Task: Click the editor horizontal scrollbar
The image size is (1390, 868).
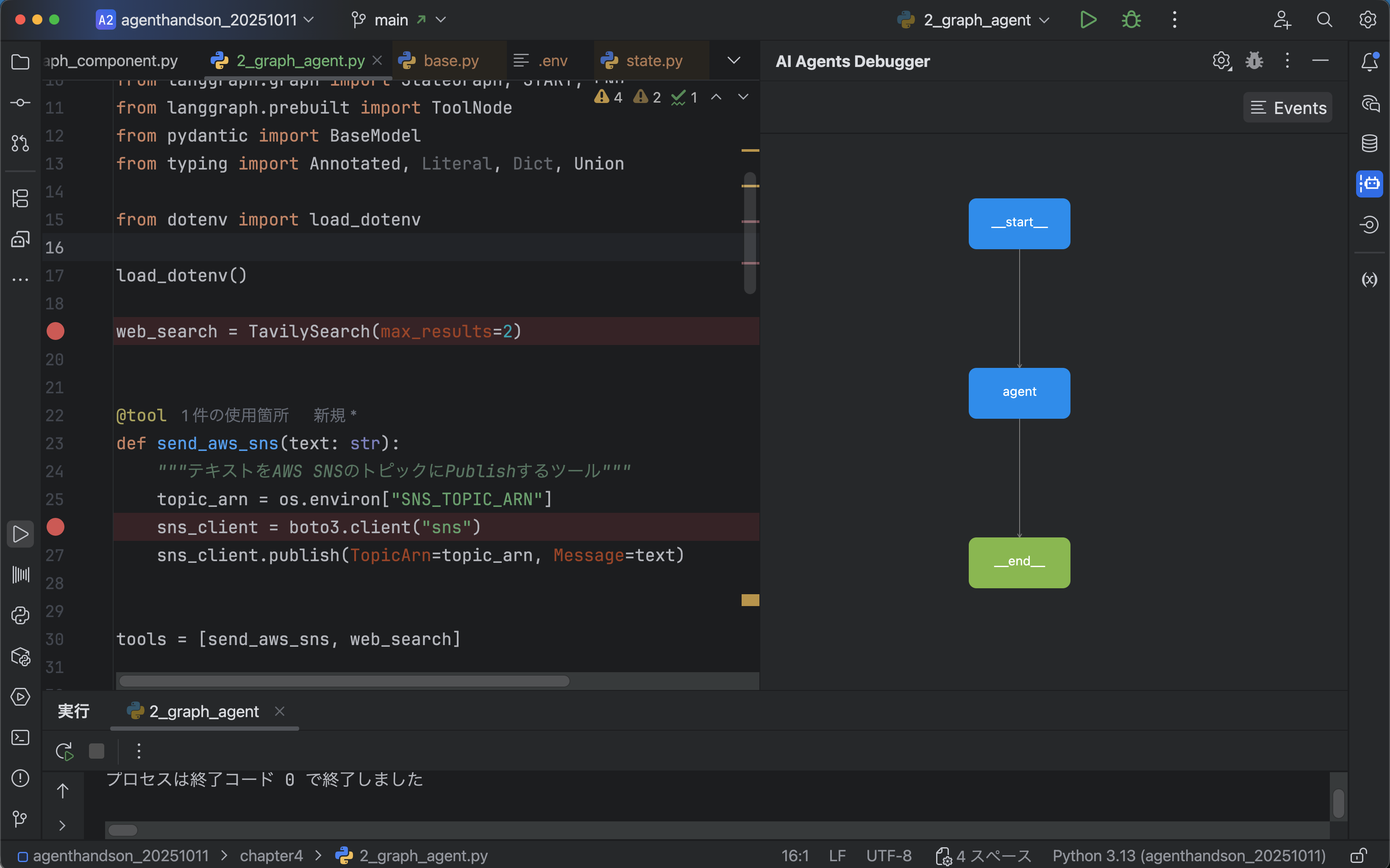Action: 345,681
